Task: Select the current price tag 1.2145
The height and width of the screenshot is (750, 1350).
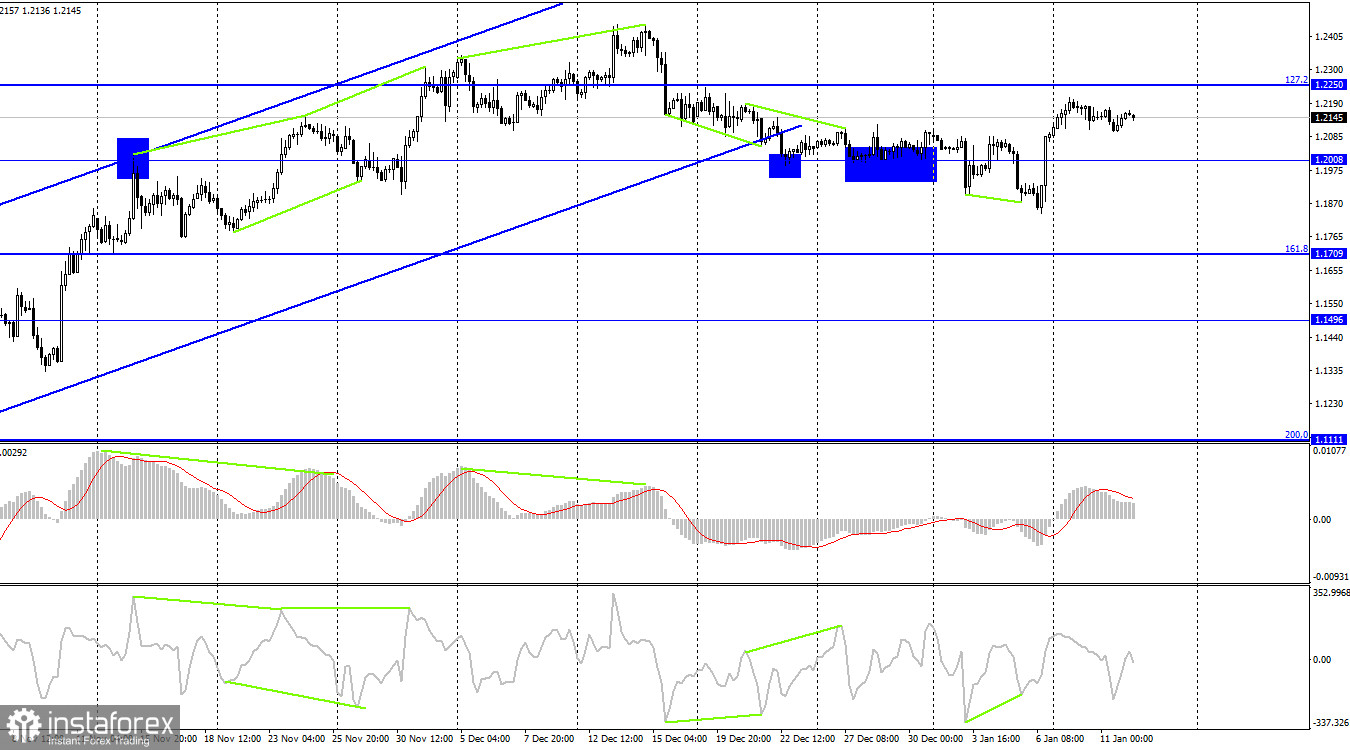Action: [x=1329, y=118]
